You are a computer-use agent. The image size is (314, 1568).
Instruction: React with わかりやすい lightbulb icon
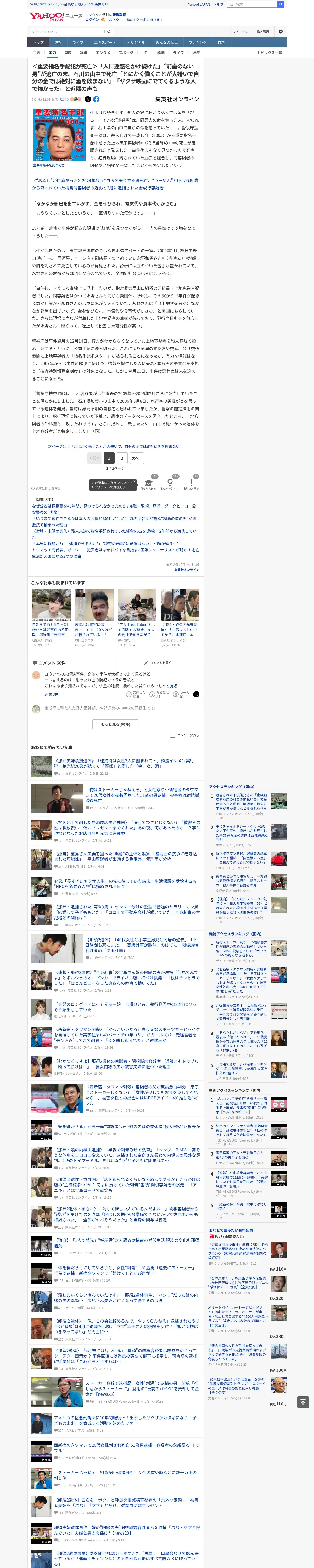(x=170, y=483)
